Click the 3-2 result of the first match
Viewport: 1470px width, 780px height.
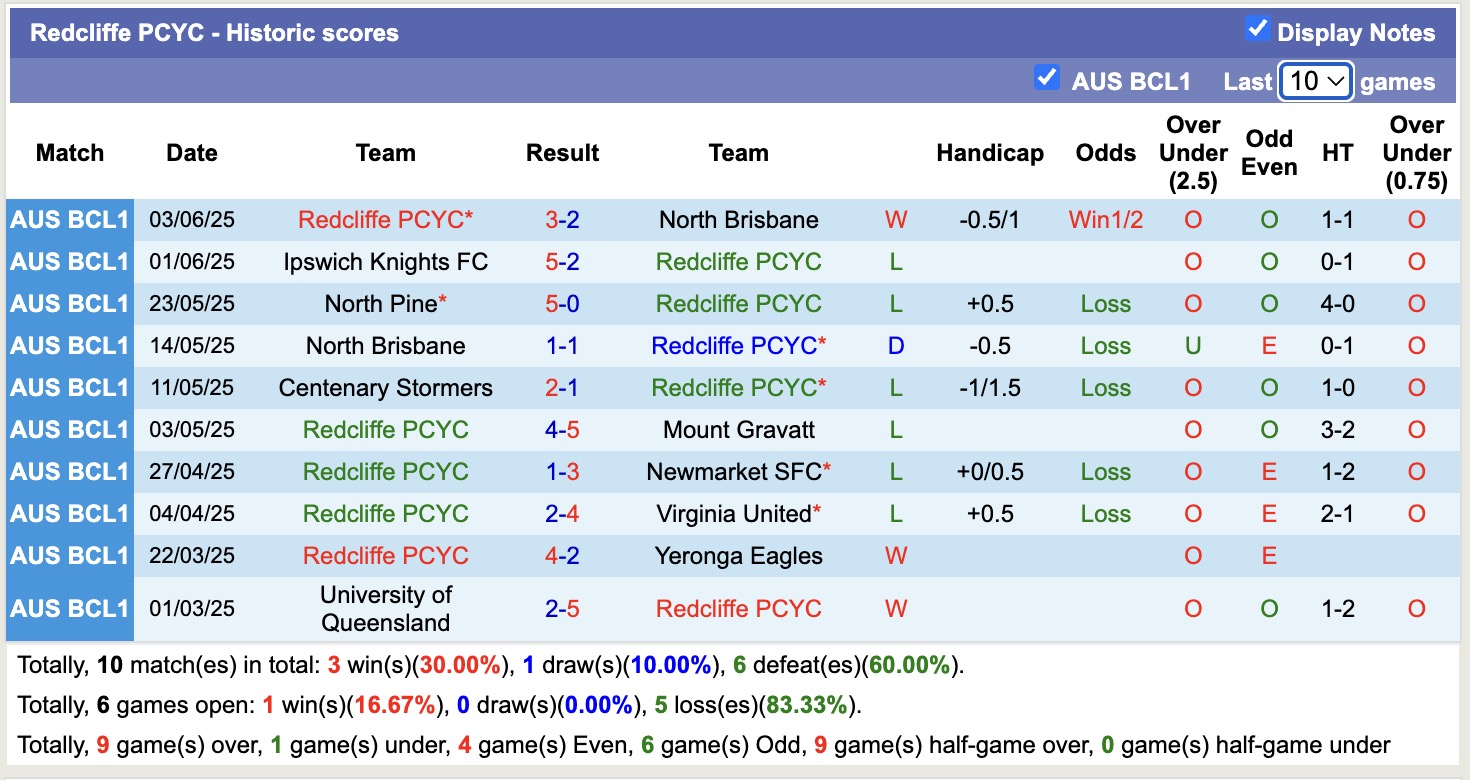pyautogui.click(x=562, y=219)
